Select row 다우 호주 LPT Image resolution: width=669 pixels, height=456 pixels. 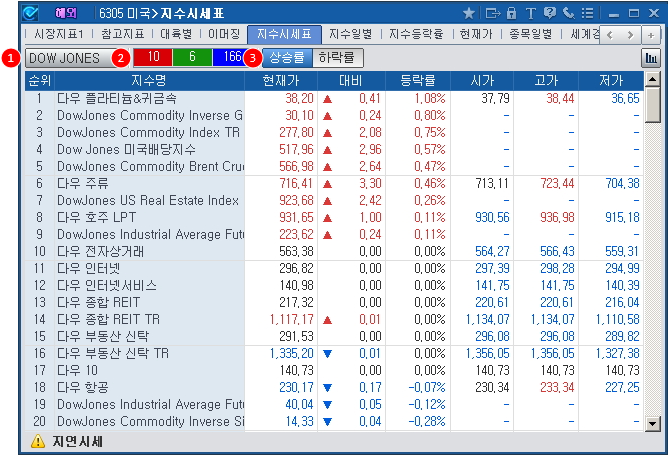(x=334, y=218)
